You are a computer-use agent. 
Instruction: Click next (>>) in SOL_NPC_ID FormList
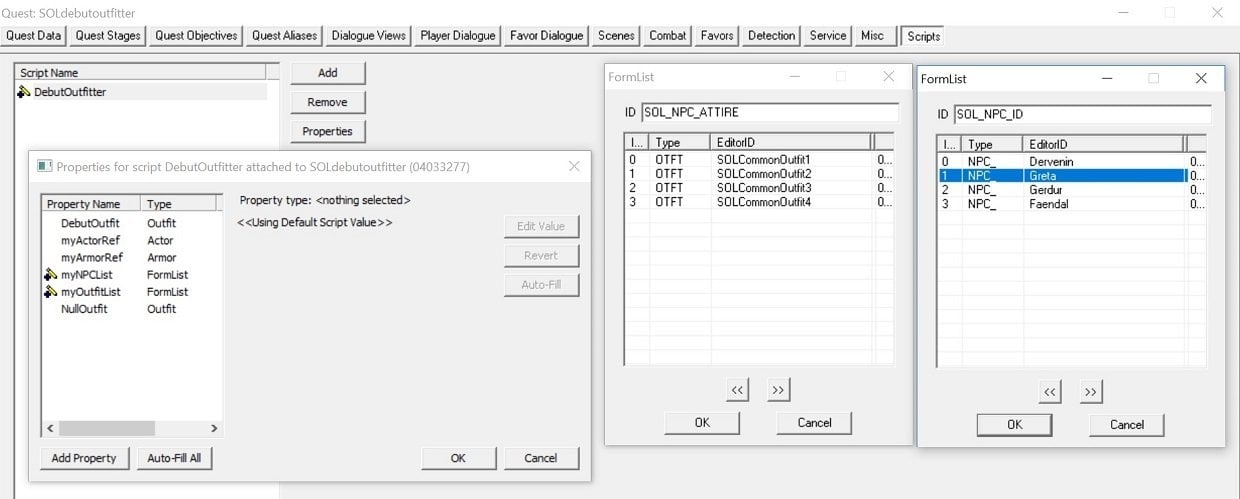(x=1091, y=392)
